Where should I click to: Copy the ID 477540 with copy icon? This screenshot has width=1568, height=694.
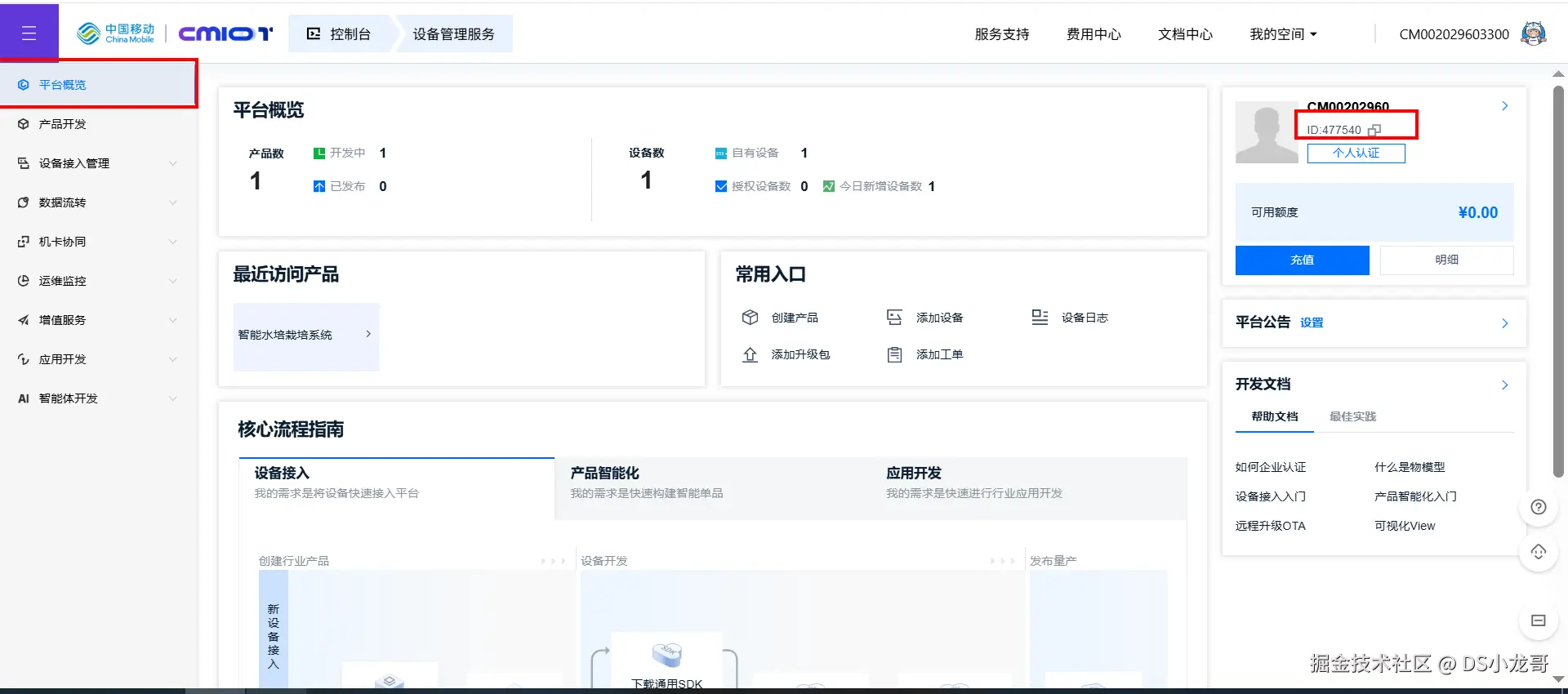[1374, 130]
